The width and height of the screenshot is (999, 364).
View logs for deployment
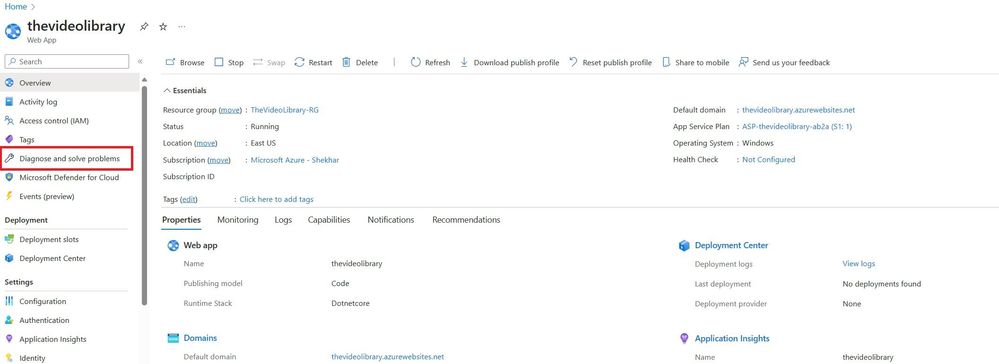click(x=859, y=264)
